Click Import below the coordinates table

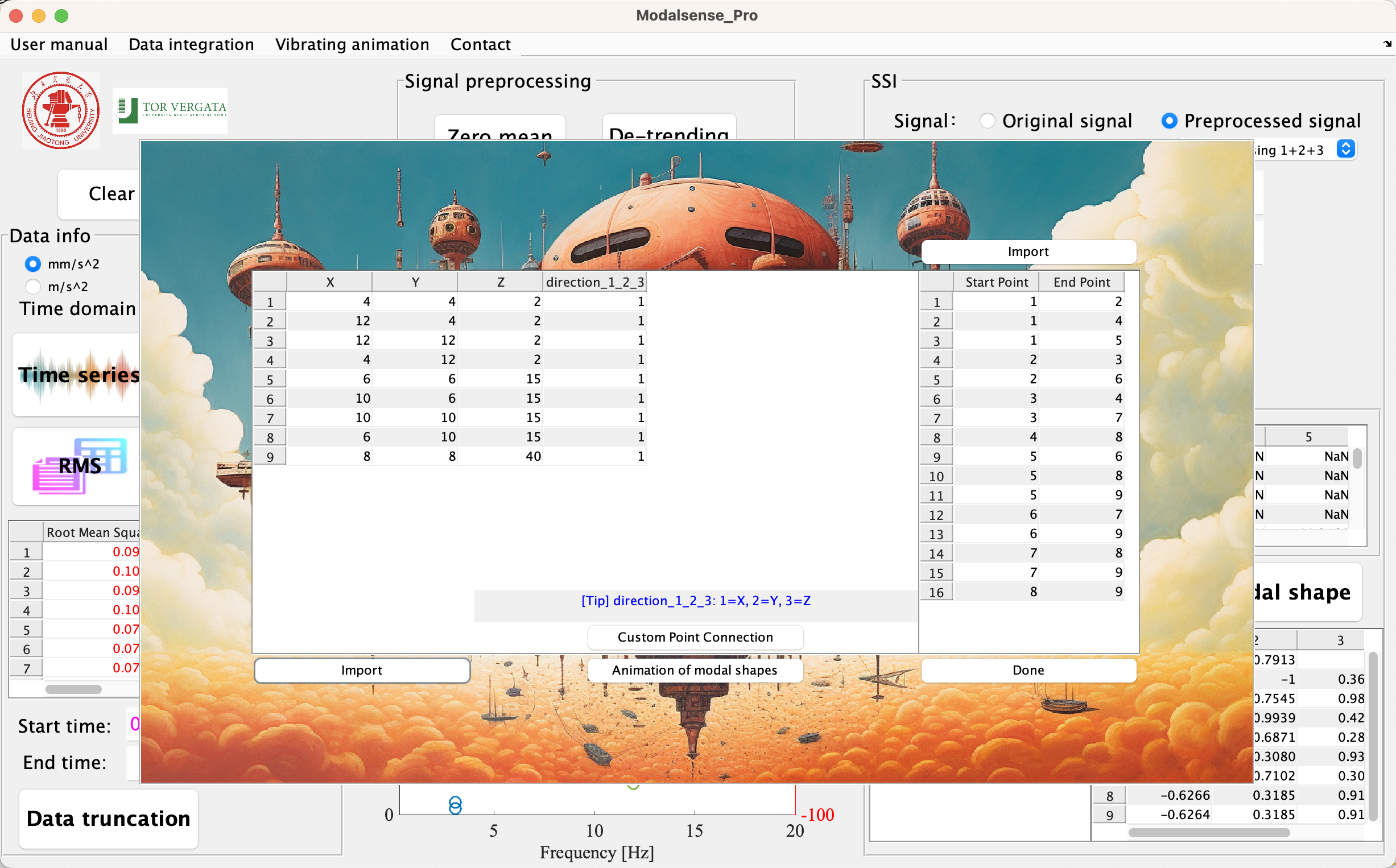362,670
